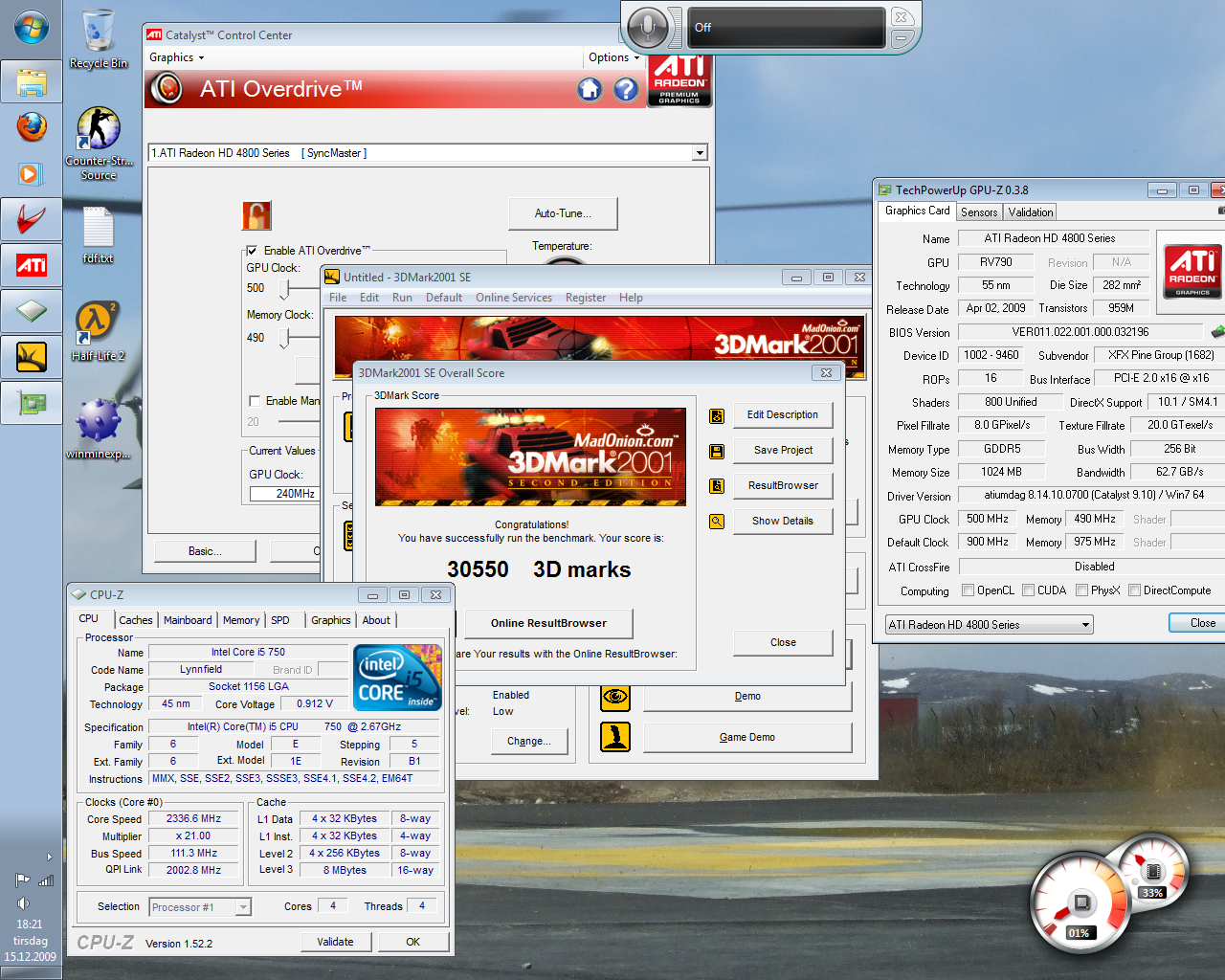Click the Auto-Tune button in ATI Overdrive
The height and width of the screenshot is (980, 1225).
[563, 213]
